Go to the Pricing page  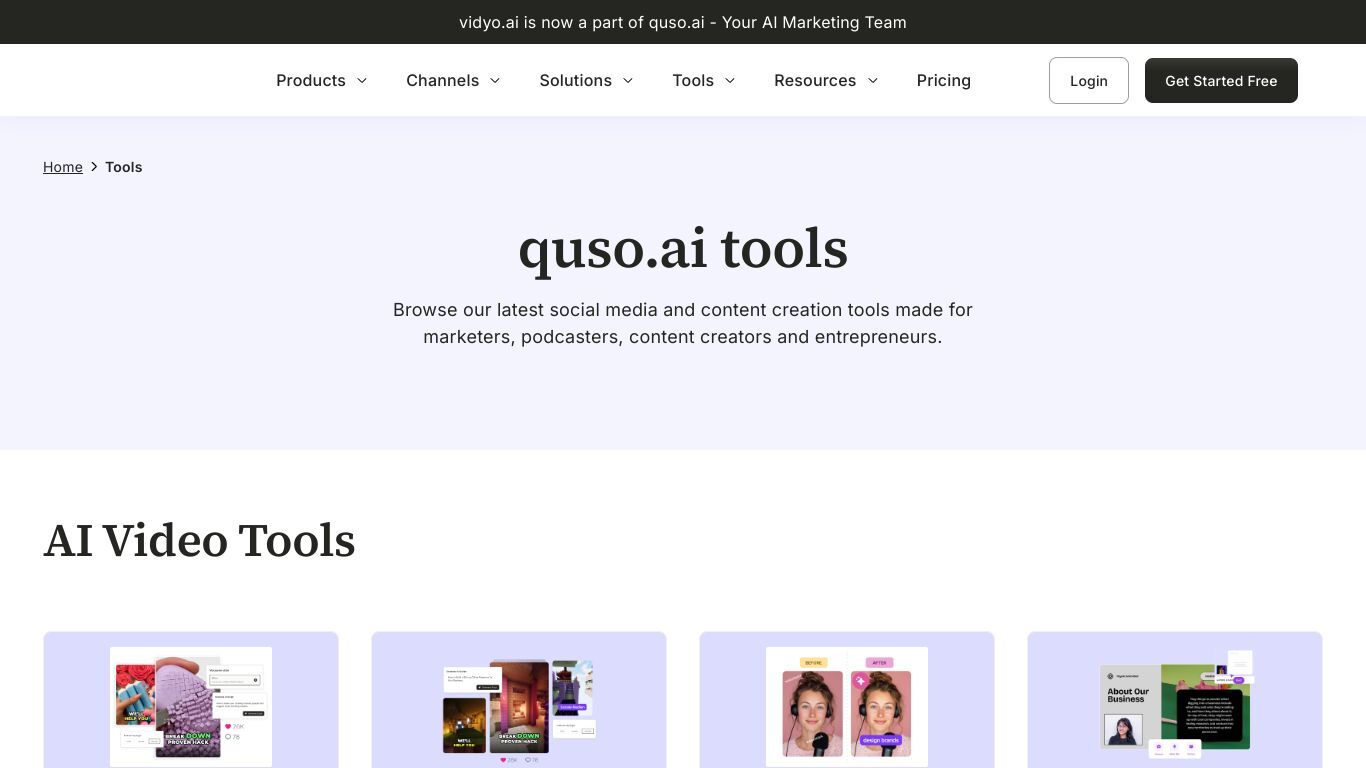point(943,80)
